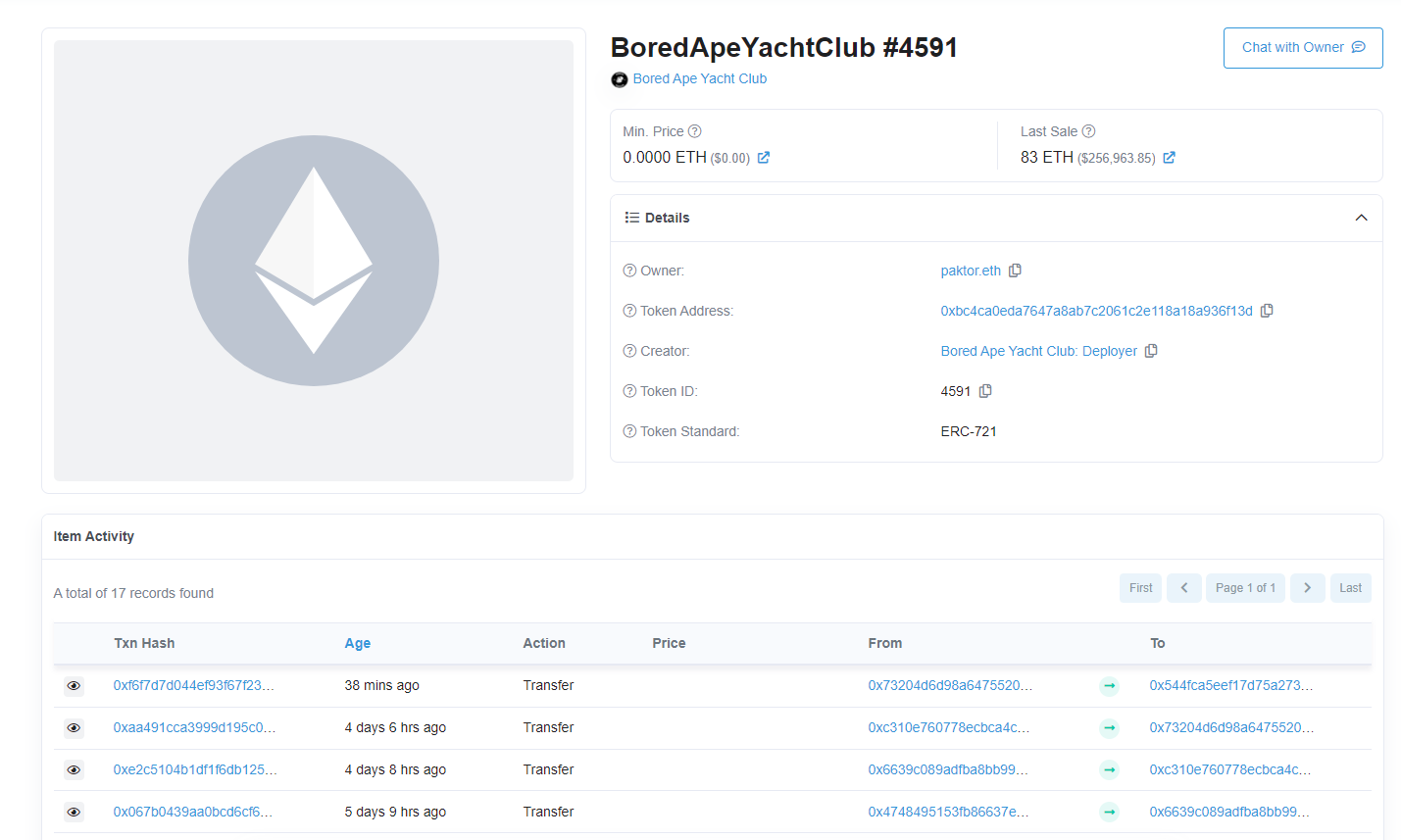Click the Creator help question icon

(629, 351)
